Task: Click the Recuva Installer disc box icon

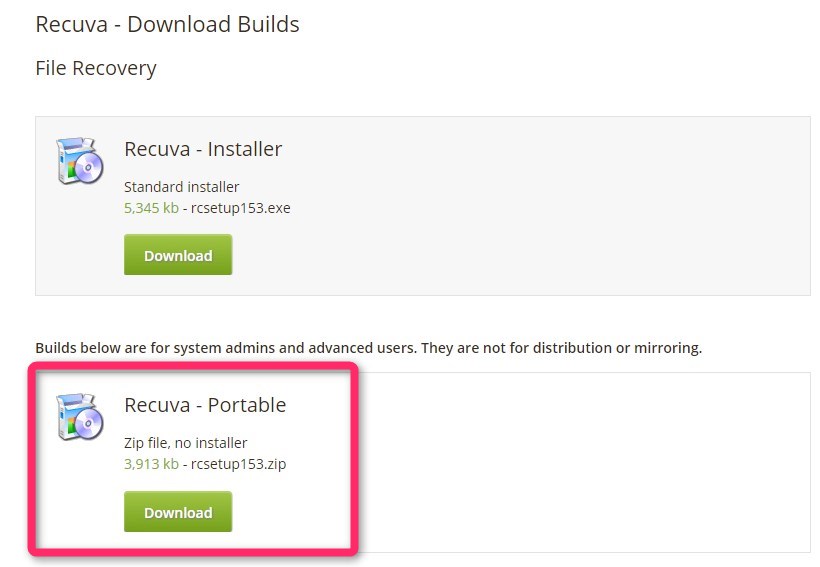Action: tap(79, 161)
